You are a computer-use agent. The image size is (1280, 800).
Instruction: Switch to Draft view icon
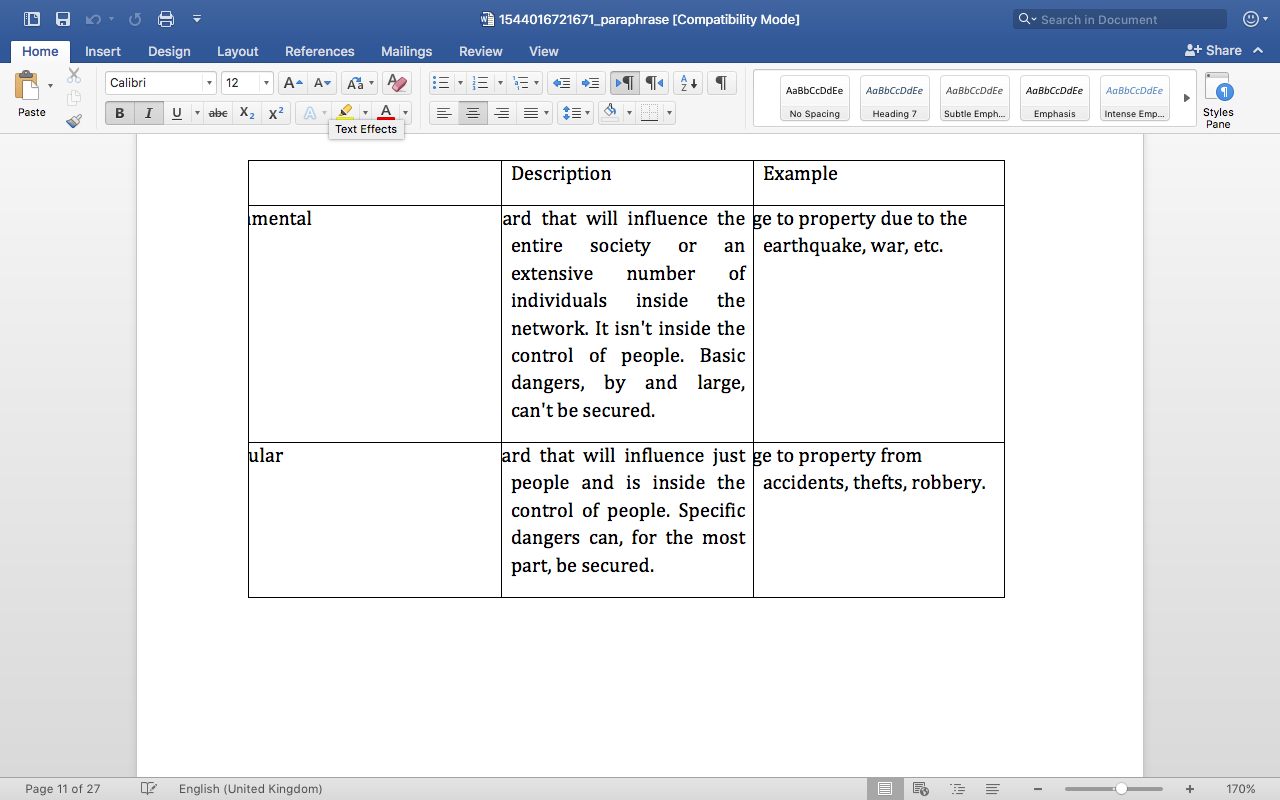pyautogui.click(x=992, y=789)
